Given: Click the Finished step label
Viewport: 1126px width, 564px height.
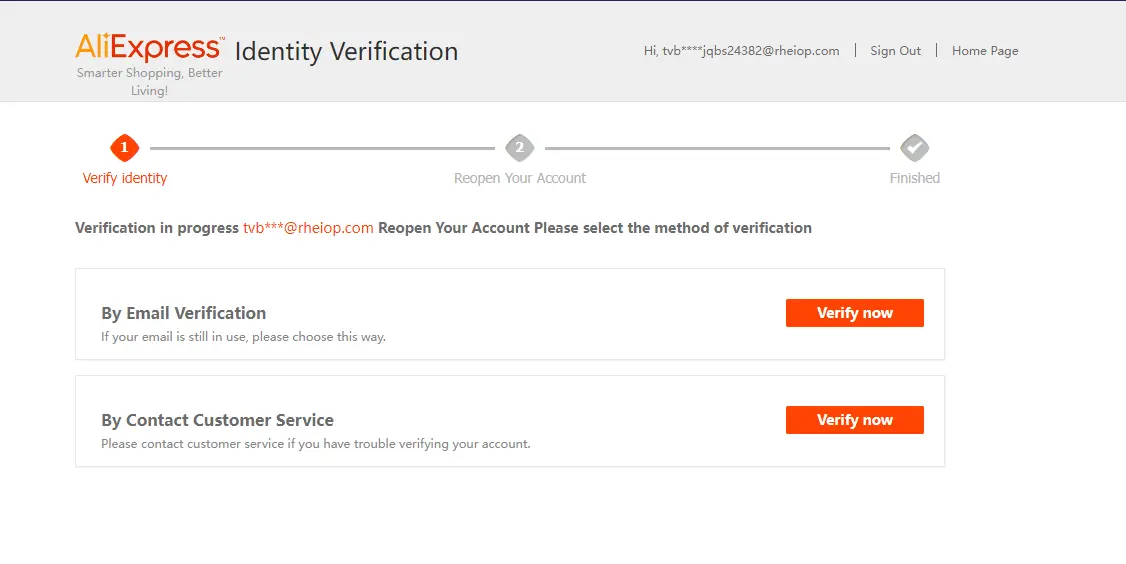Looking at the screenshot, I should click(915, 178).
